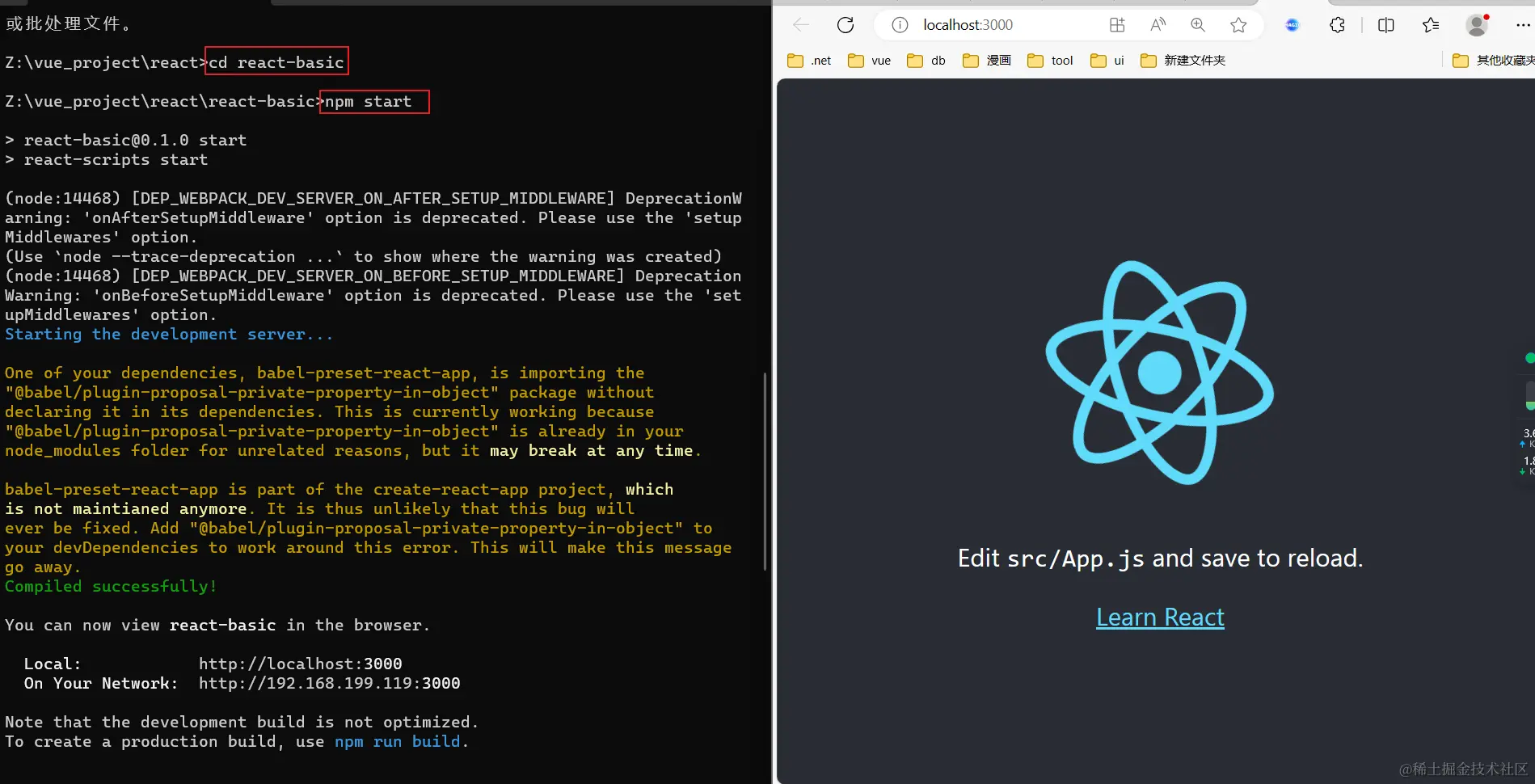Open the Magic extension icon
The height and width of the screenshot is (784, 1535).
1292,25
